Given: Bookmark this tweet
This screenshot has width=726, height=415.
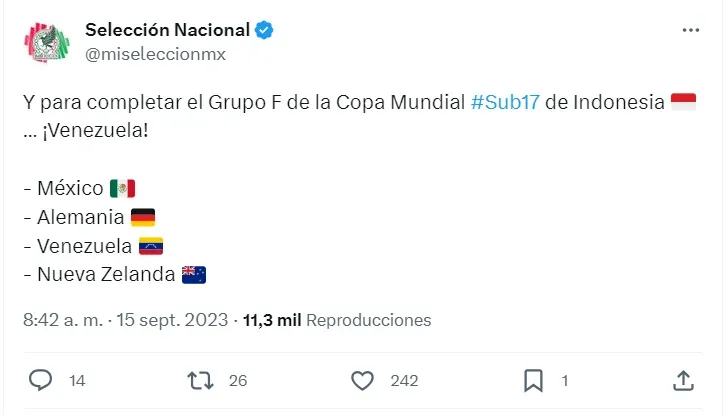Looking at the screenshot, I should (x=533, y=381).
